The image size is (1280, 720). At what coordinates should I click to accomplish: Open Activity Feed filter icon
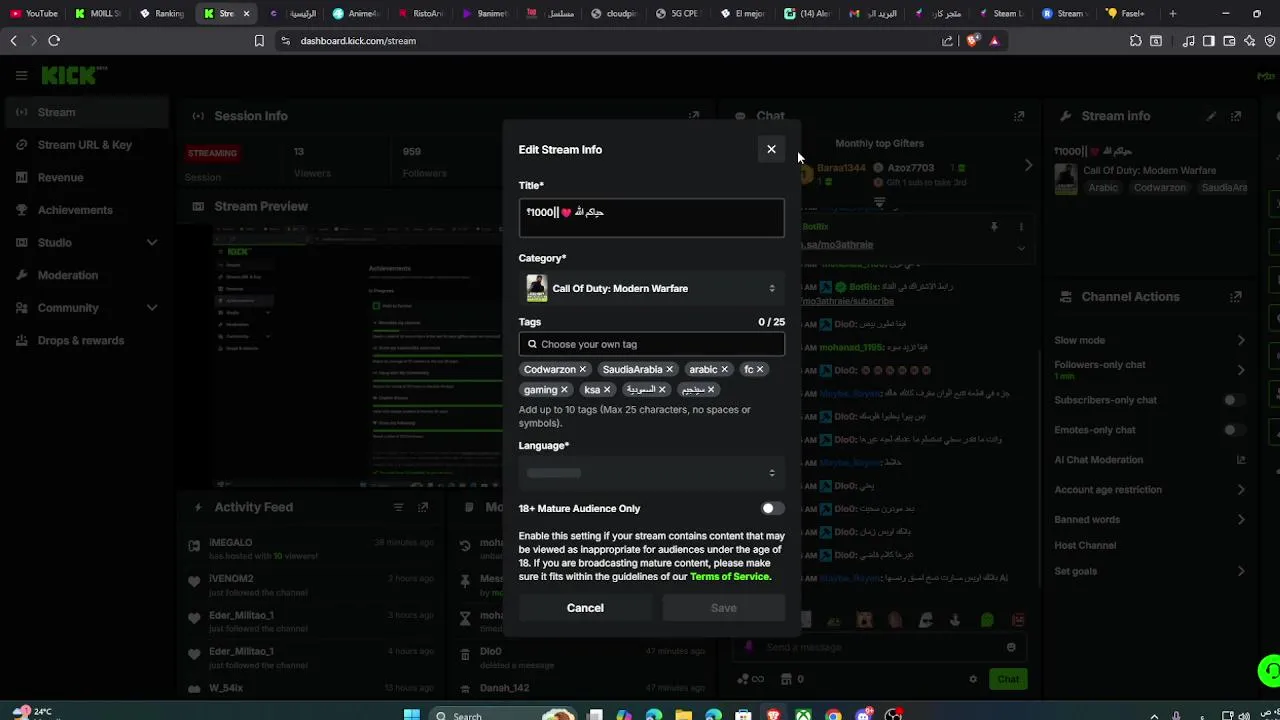click(x=398, y=507)
